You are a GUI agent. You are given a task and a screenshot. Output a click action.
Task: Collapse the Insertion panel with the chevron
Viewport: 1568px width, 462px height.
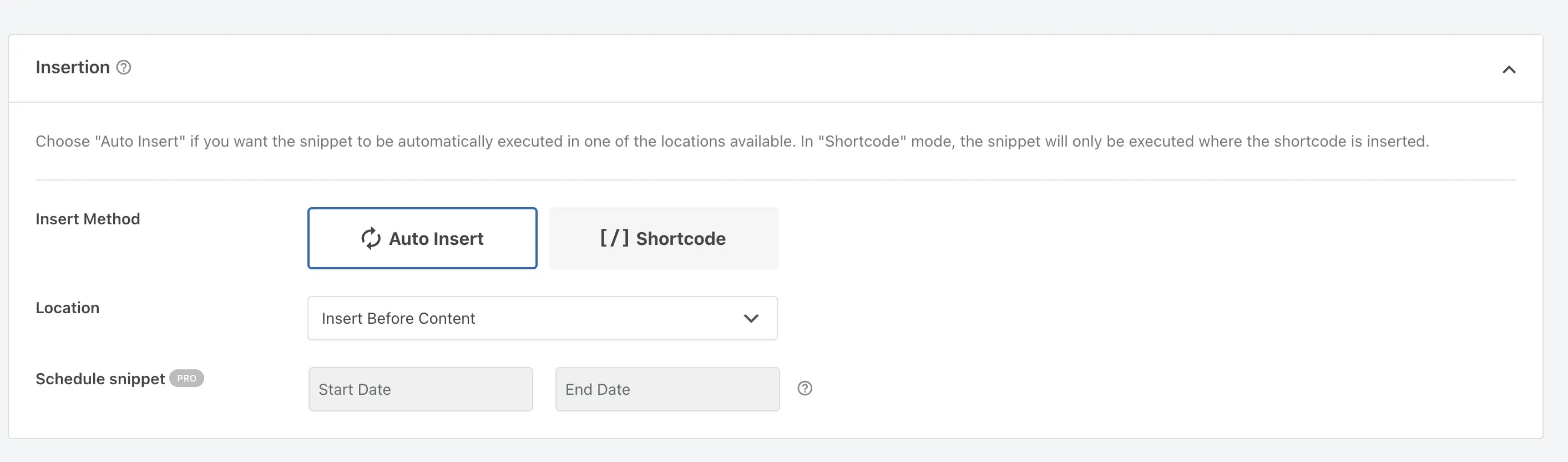pos(1508,69)
